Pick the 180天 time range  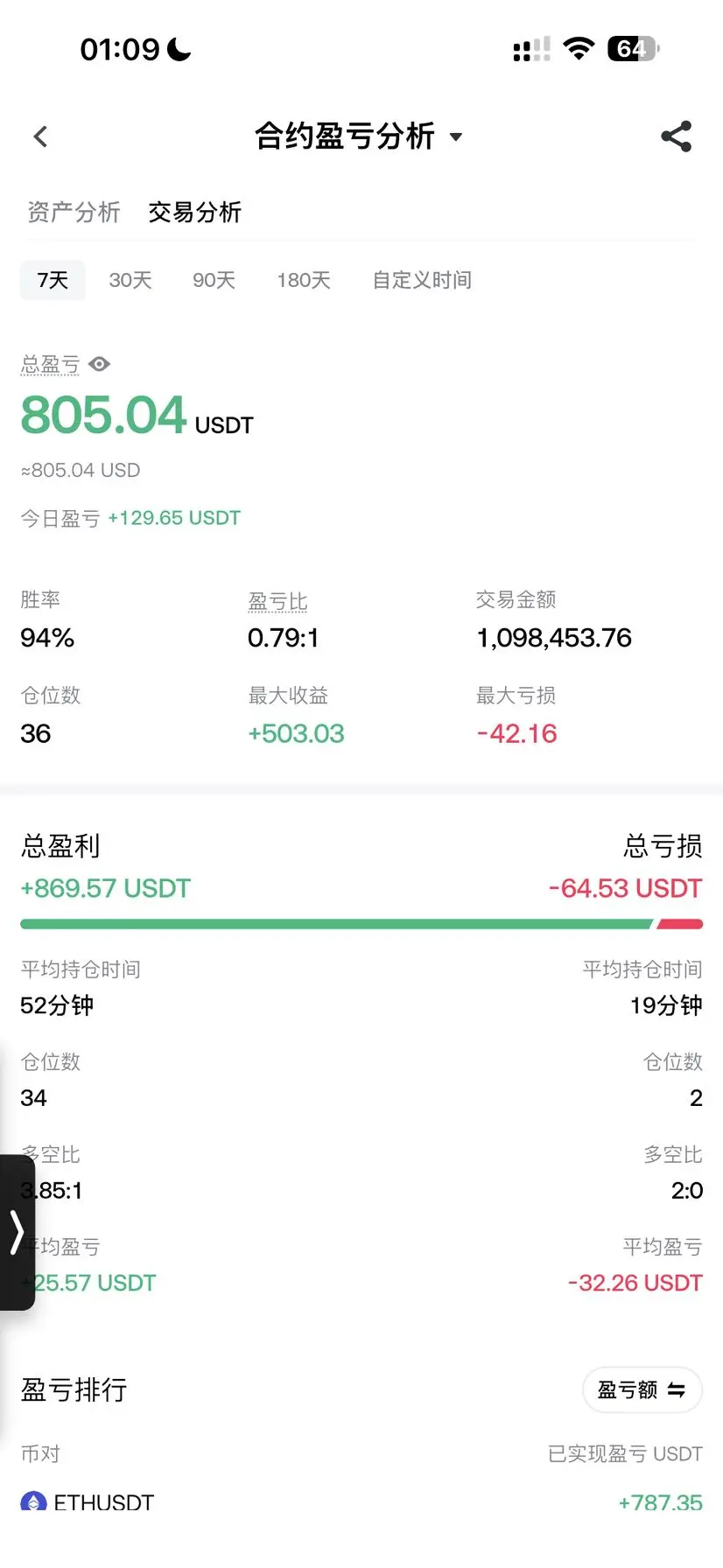coord(304,280)
